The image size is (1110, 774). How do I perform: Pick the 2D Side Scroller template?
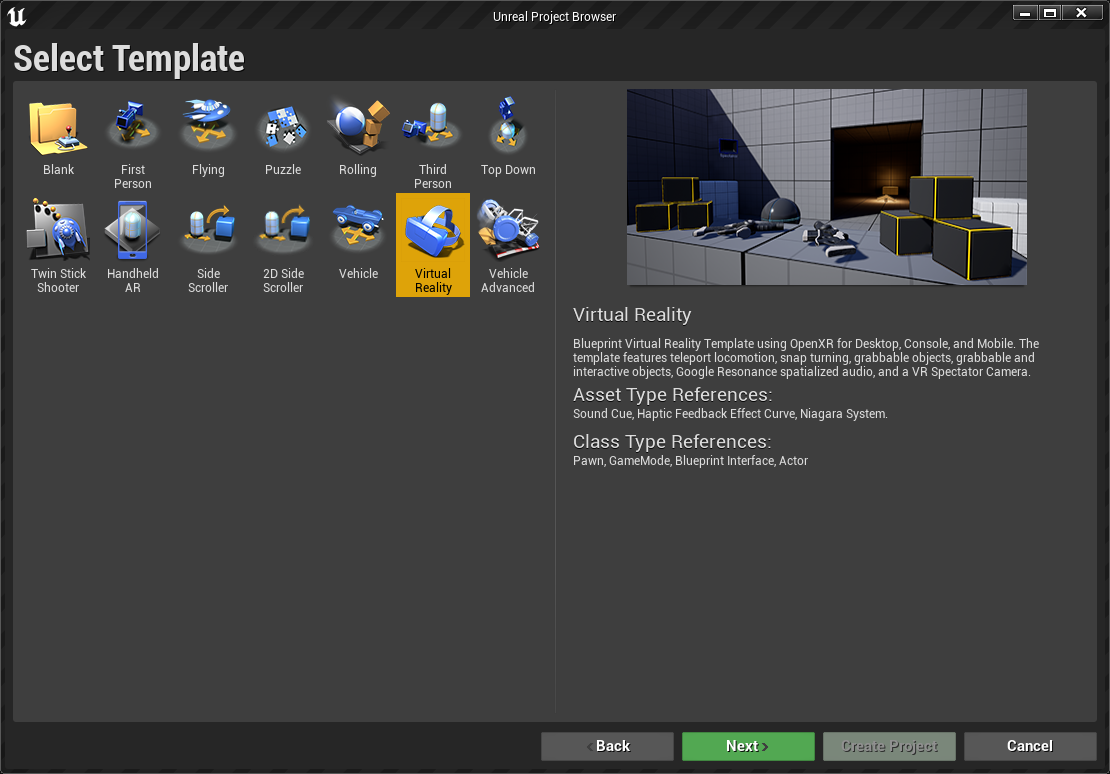(283, 245)
